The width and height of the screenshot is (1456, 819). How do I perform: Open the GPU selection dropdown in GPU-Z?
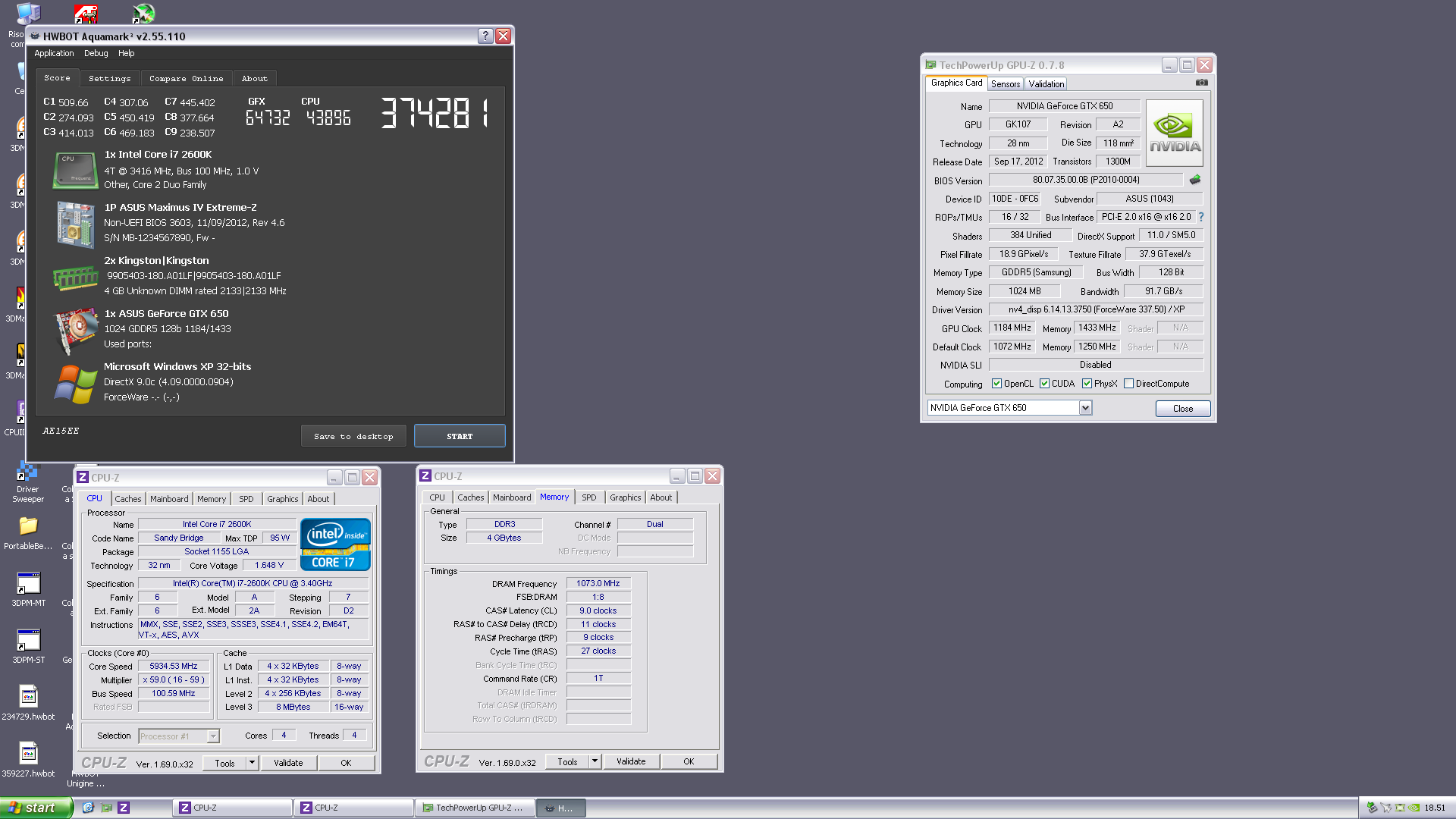coord(1085,408)
